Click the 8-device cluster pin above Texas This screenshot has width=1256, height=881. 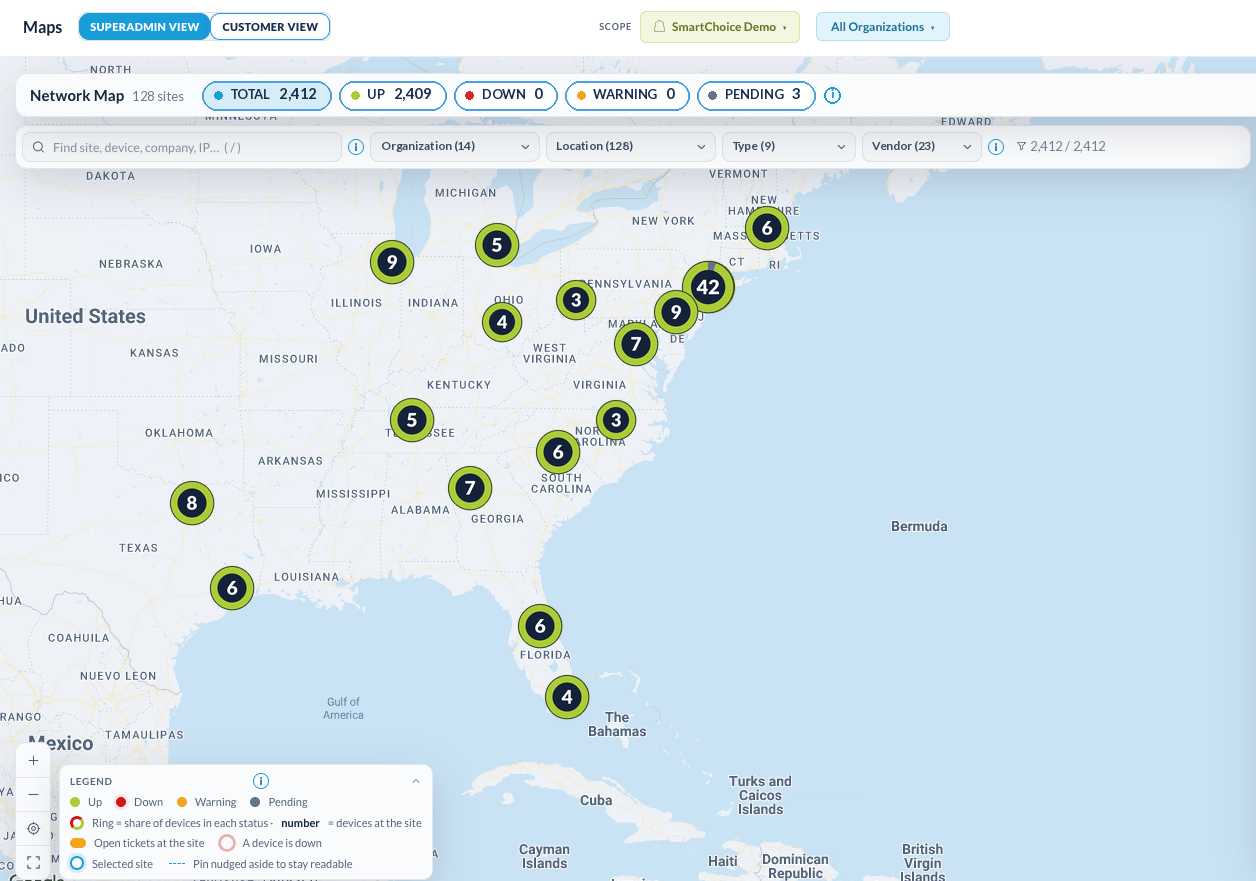(192, 503)
